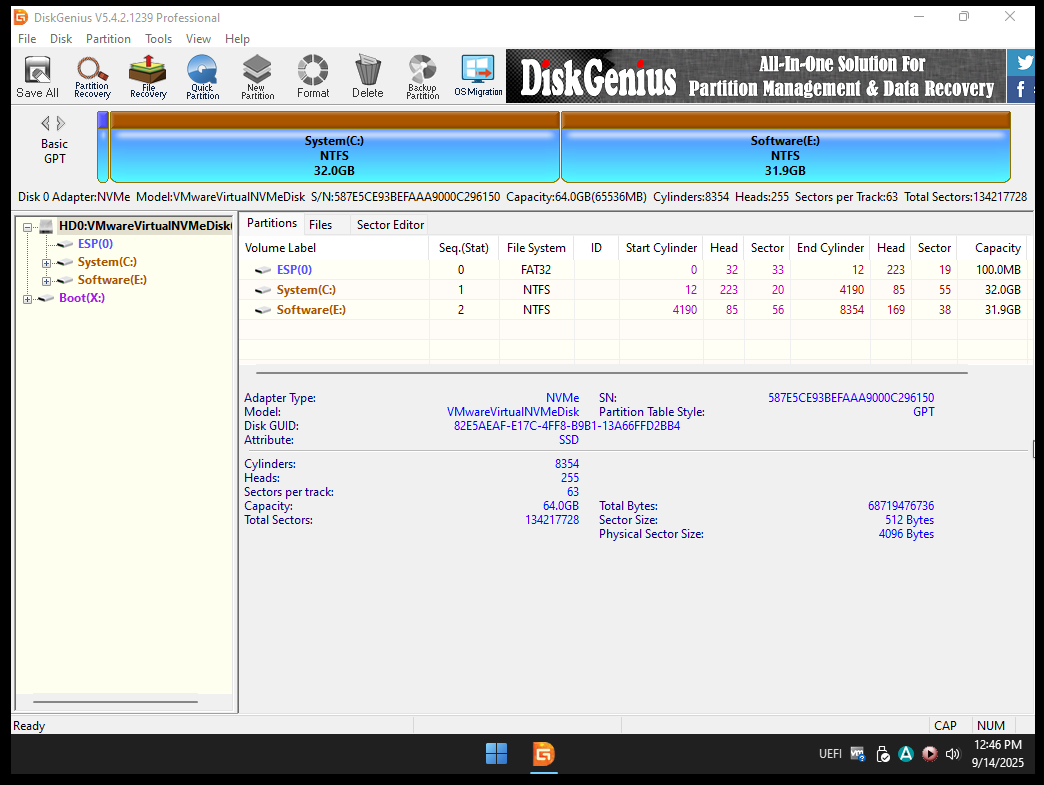Click the ESP(0) label in the partition table

pos(294,270)
